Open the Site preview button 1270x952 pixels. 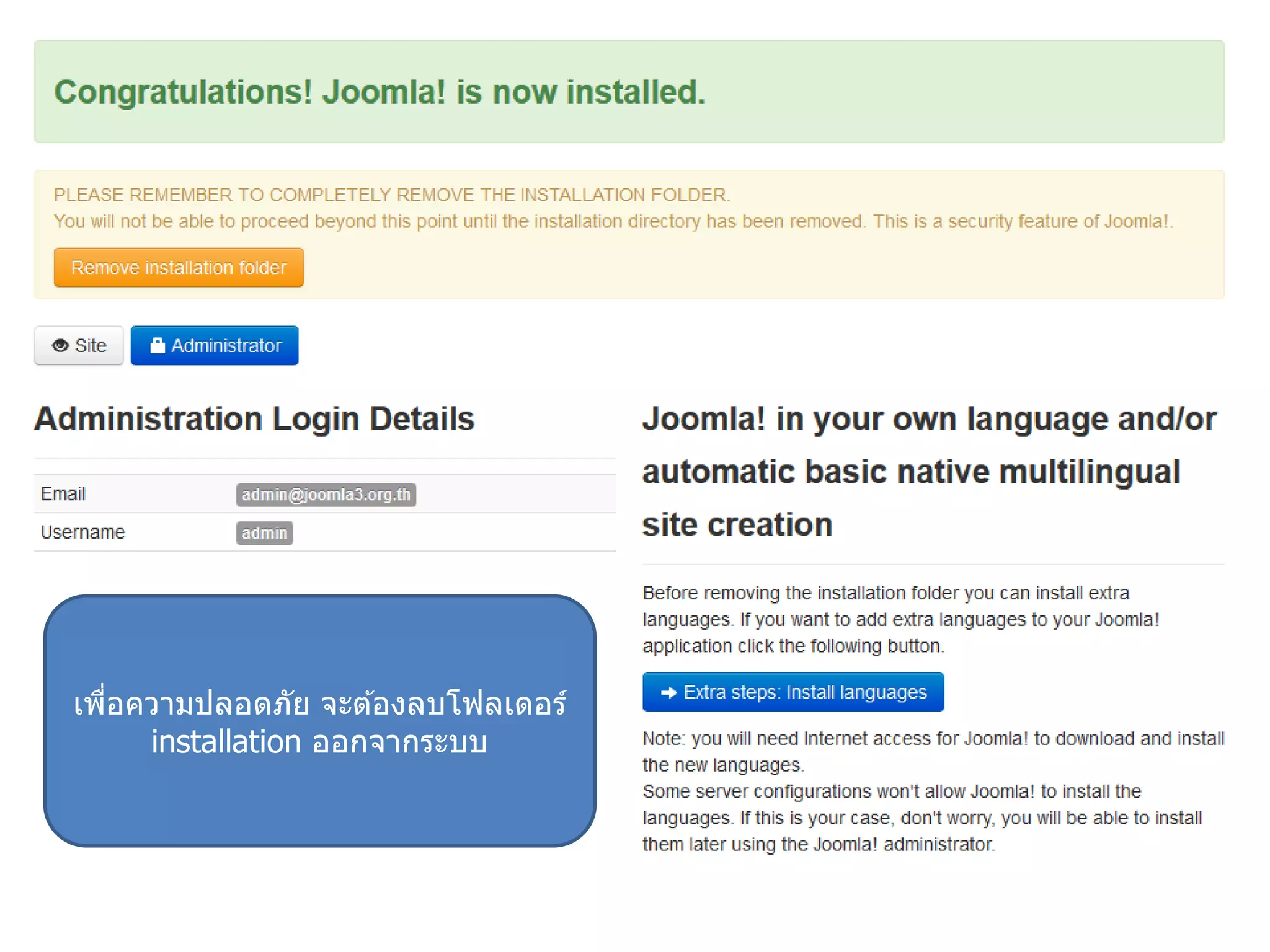[79, 345]
